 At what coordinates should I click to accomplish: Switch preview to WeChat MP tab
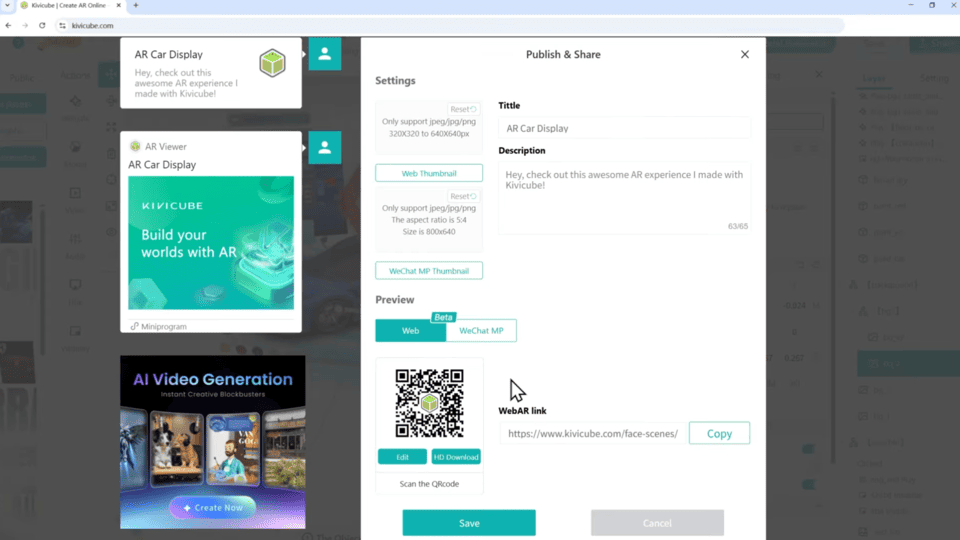[x=481, y=331]
